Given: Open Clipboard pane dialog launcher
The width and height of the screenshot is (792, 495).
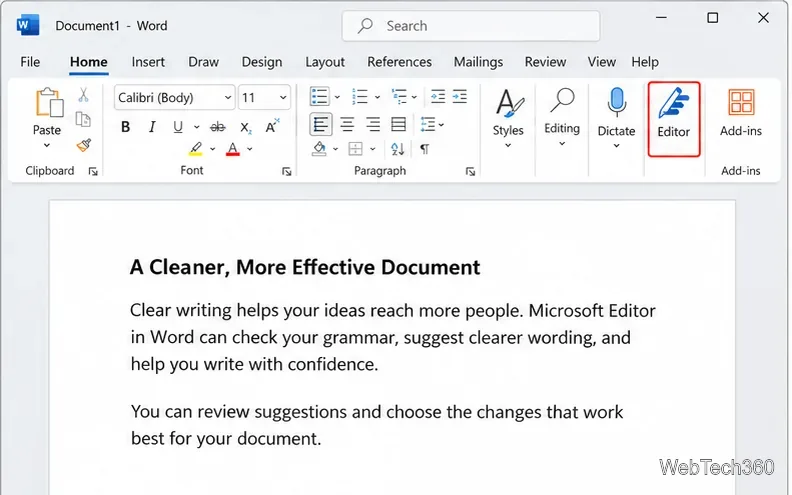Looking at the screenshot, I should [93, 172].
